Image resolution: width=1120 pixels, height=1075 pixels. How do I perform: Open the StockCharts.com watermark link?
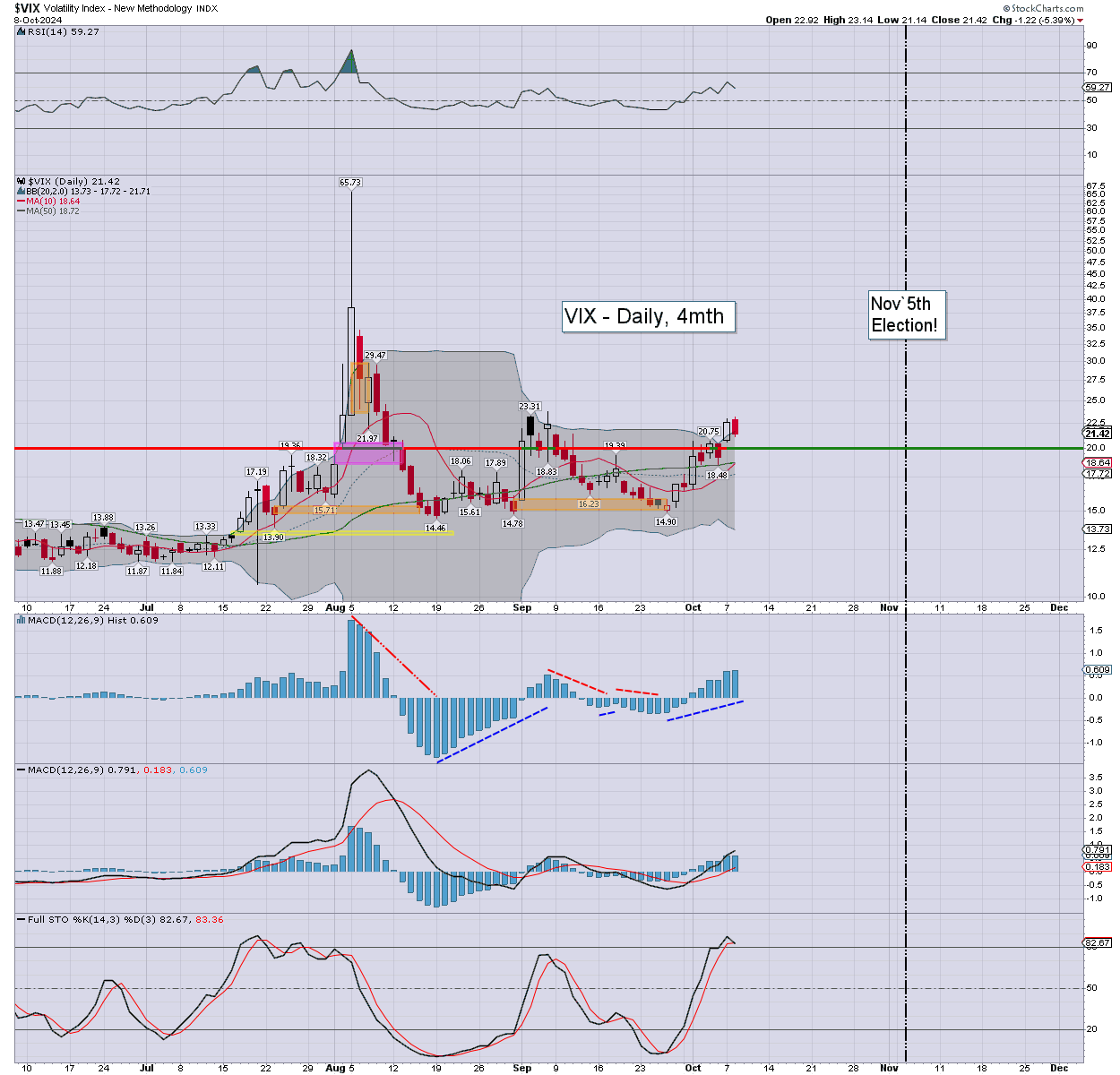click(x=1047, y=8)
